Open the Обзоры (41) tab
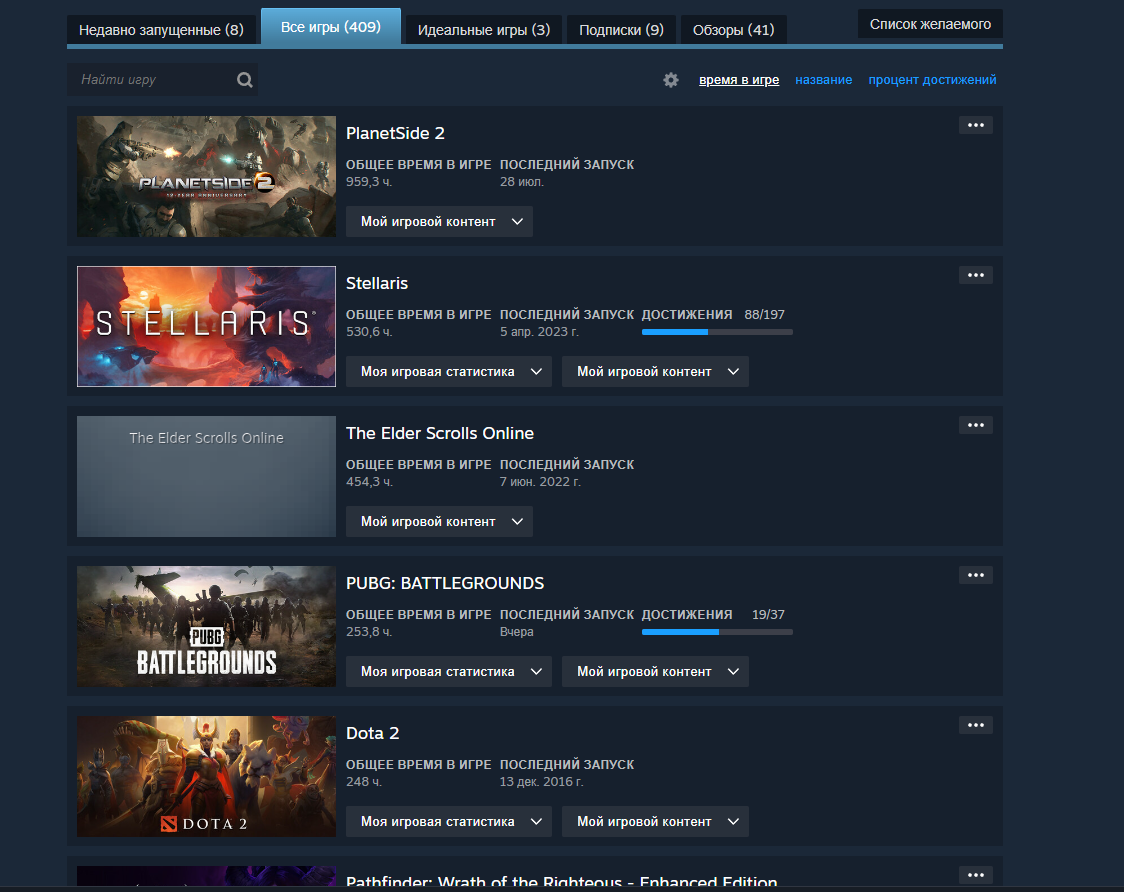The width and height of the screenshot is (1124, 892). pos(733,30)
